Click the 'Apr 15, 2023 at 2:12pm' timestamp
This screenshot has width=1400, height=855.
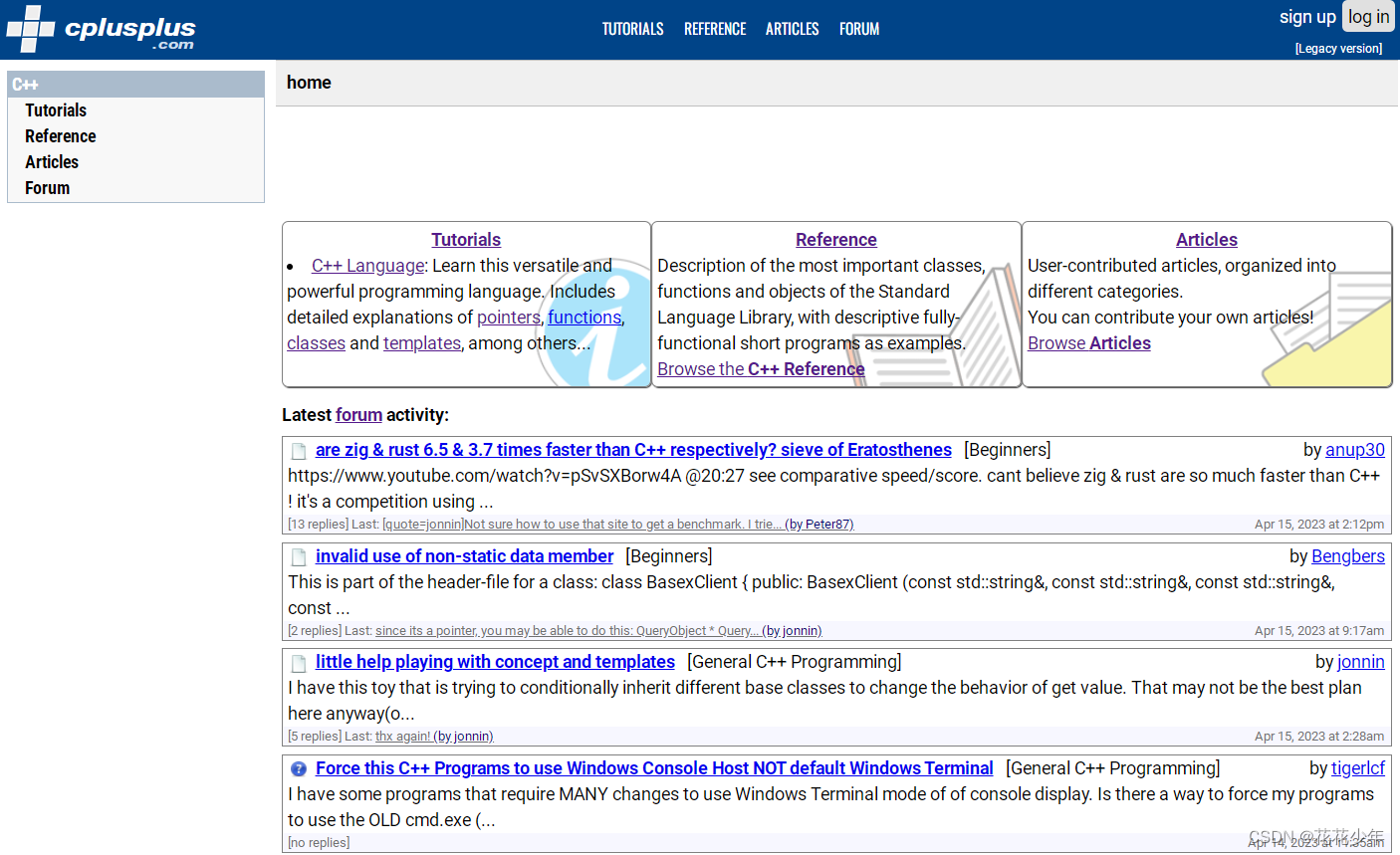(x=1319, y=525)
